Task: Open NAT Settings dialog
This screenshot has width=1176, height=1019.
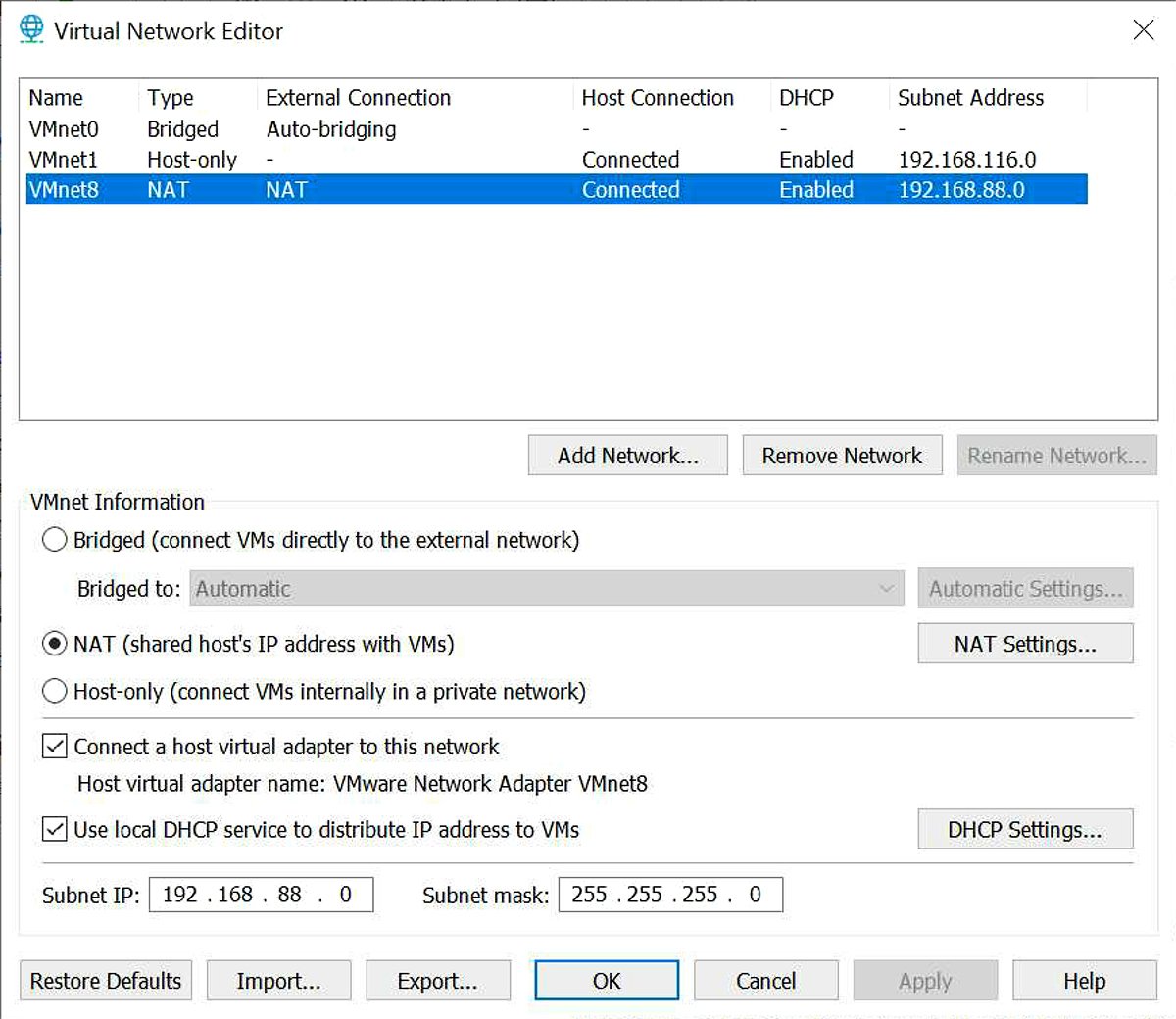Action: [x=1025, y=644]
